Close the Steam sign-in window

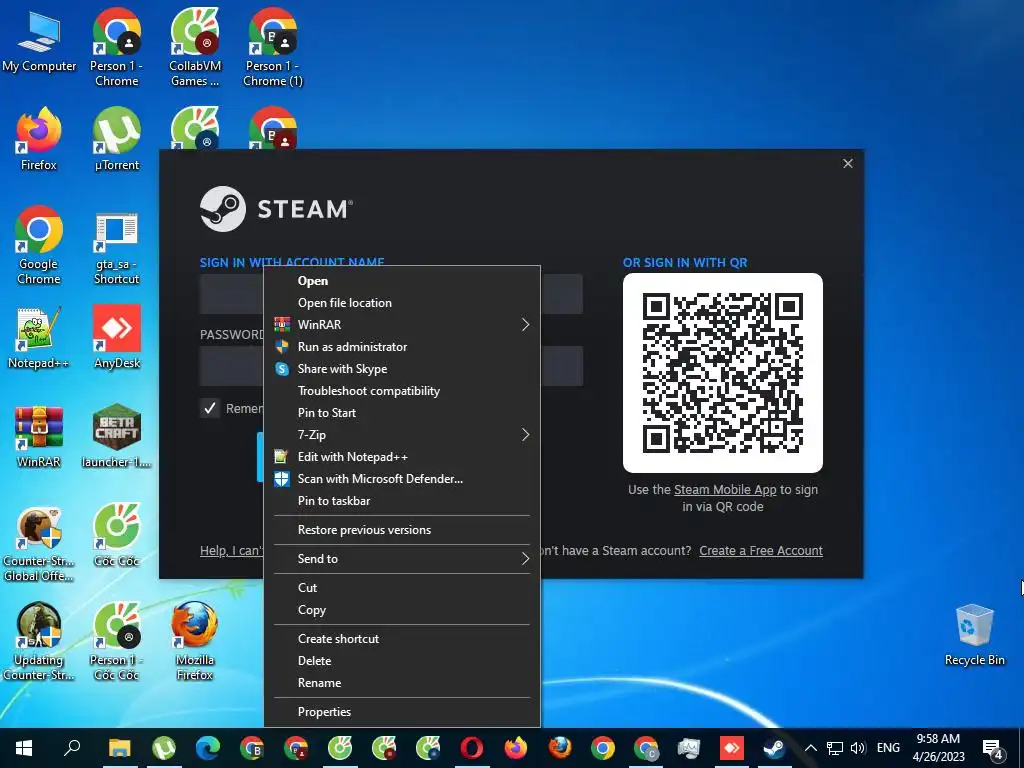pyautogui.click(x=848, y=163)
